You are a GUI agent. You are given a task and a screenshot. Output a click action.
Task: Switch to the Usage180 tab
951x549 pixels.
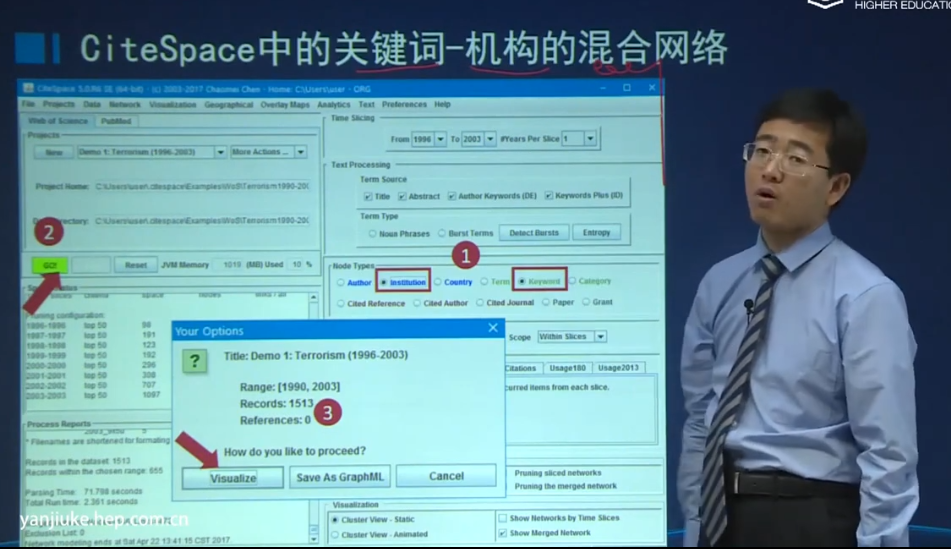pos(568,368)
